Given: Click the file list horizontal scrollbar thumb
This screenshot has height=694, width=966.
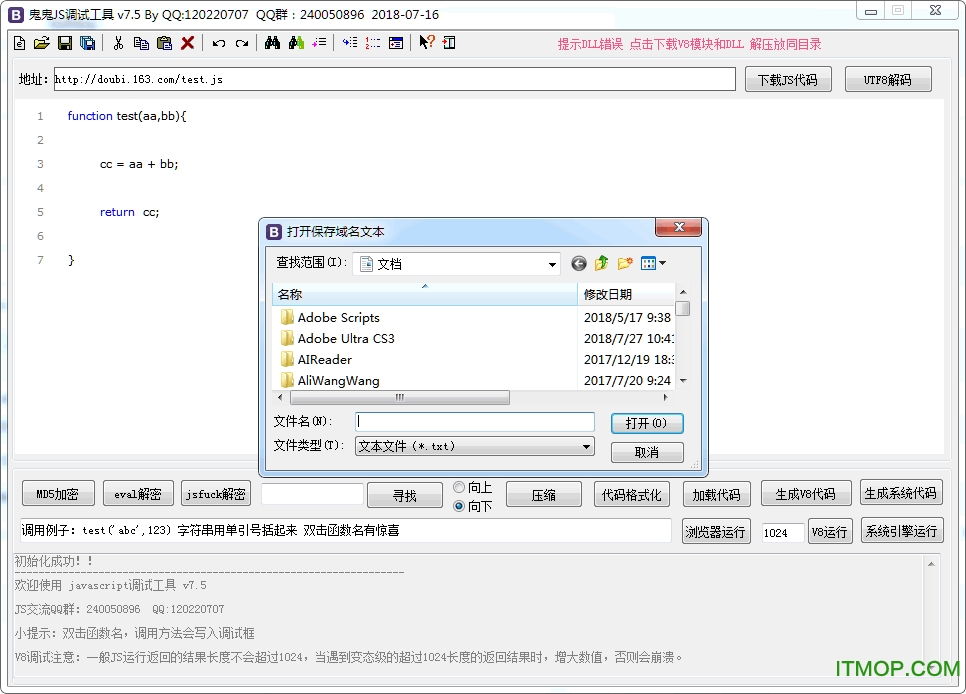Looking at the screenshot, I should (399, 398).
